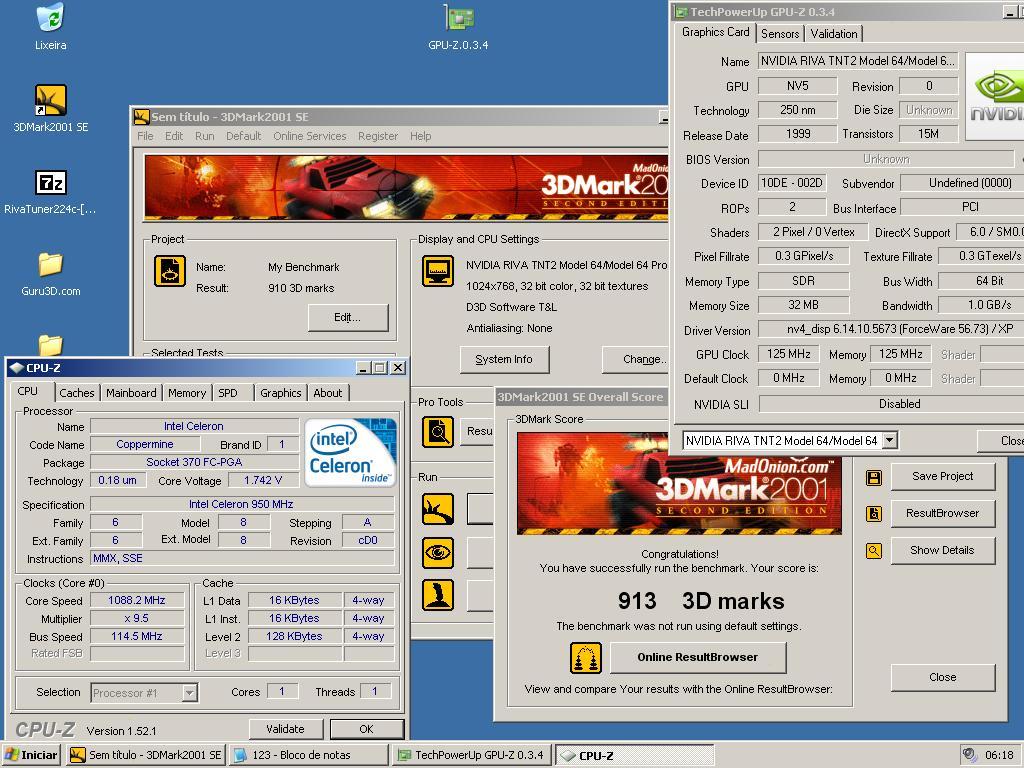This screenshot has height=768, width=1024.
Task: Switch to the Memory tab in CPU-Z
Action: pyautogui.click(x=187, y=392)
